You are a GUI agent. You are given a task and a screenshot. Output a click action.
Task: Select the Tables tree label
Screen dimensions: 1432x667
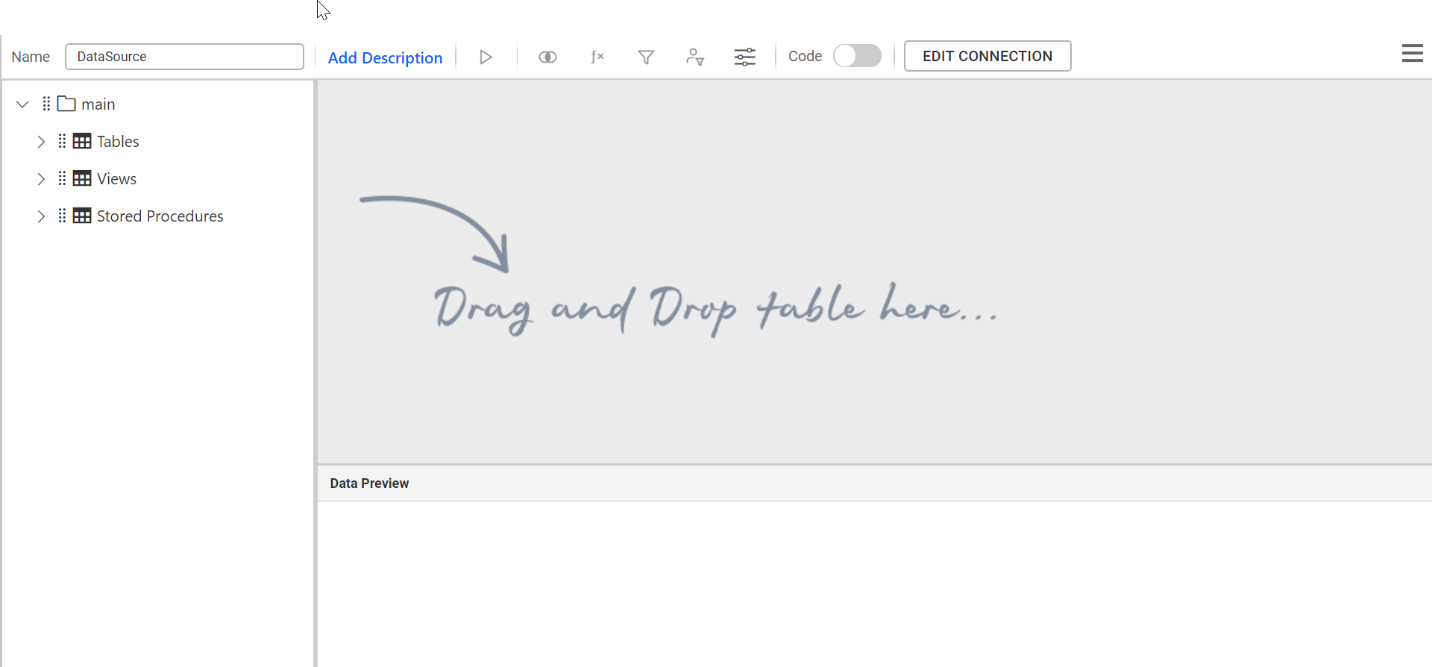point(118,142)
